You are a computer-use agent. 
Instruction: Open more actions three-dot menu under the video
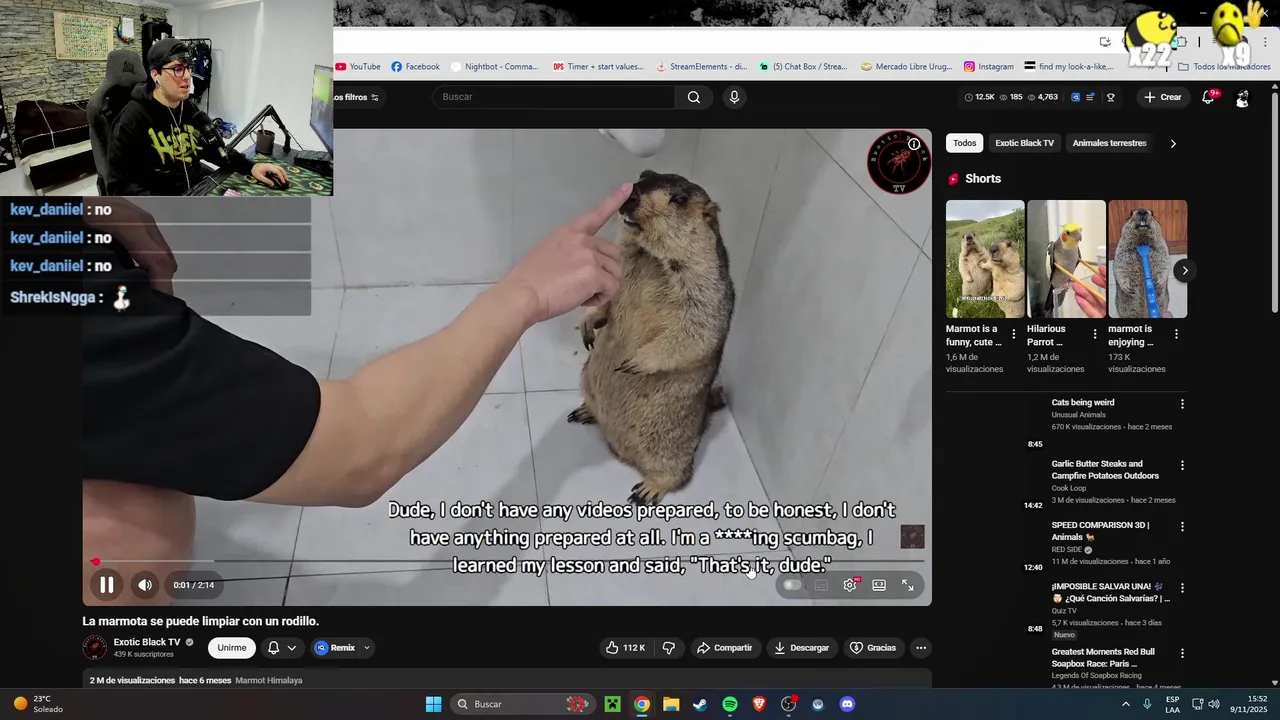coord(921,648)
